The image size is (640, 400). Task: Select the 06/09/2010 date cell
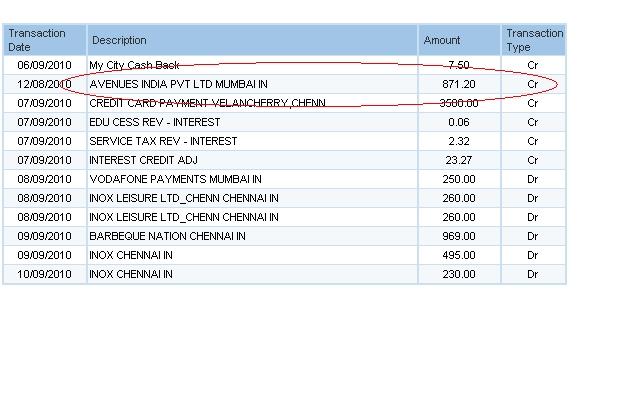point(44,65)
